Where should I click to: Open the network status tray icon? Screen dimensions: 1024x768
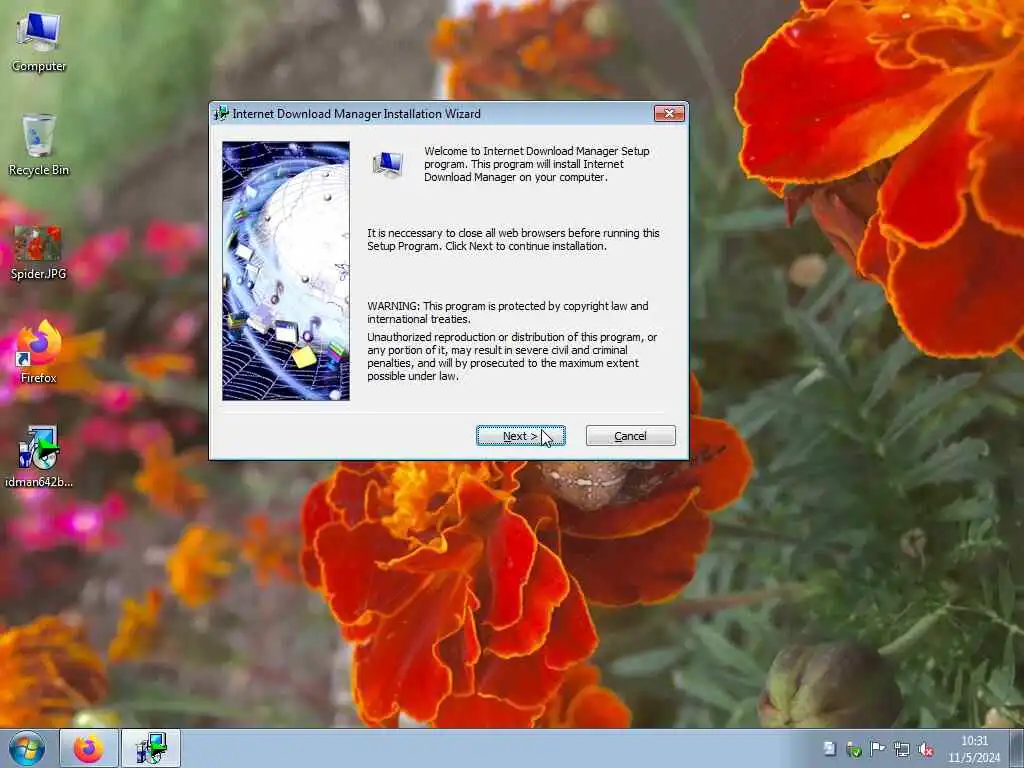pos(902,749)
